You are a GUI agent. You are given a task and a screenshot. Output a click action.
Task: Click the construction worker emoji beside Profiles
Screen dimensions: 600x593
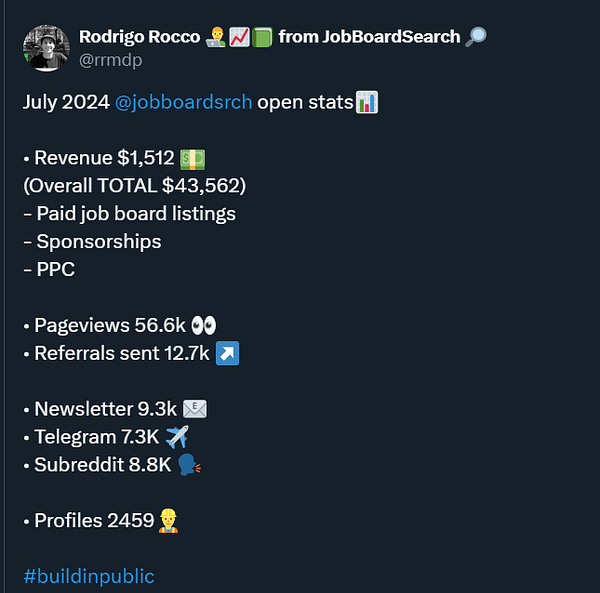click(x=169, y=520)
